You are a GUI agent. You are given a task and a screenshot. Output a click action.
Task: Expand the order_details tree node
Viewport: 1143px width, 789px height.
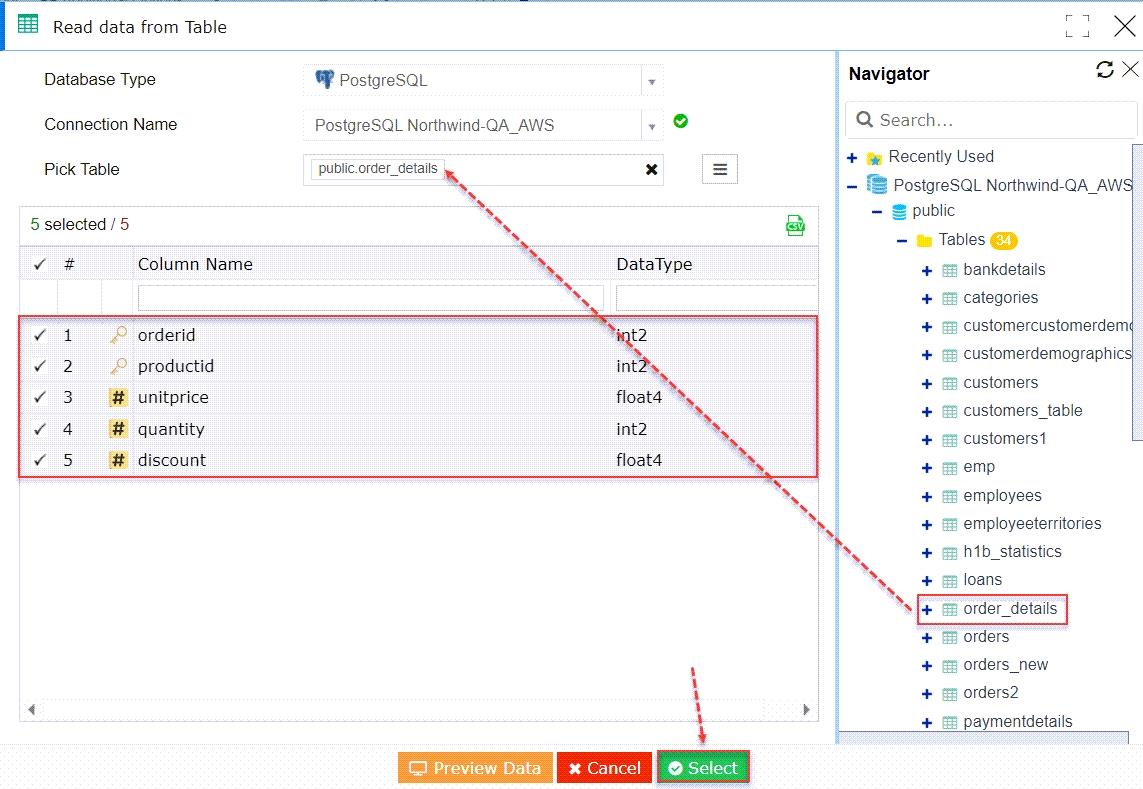[925, 608]
